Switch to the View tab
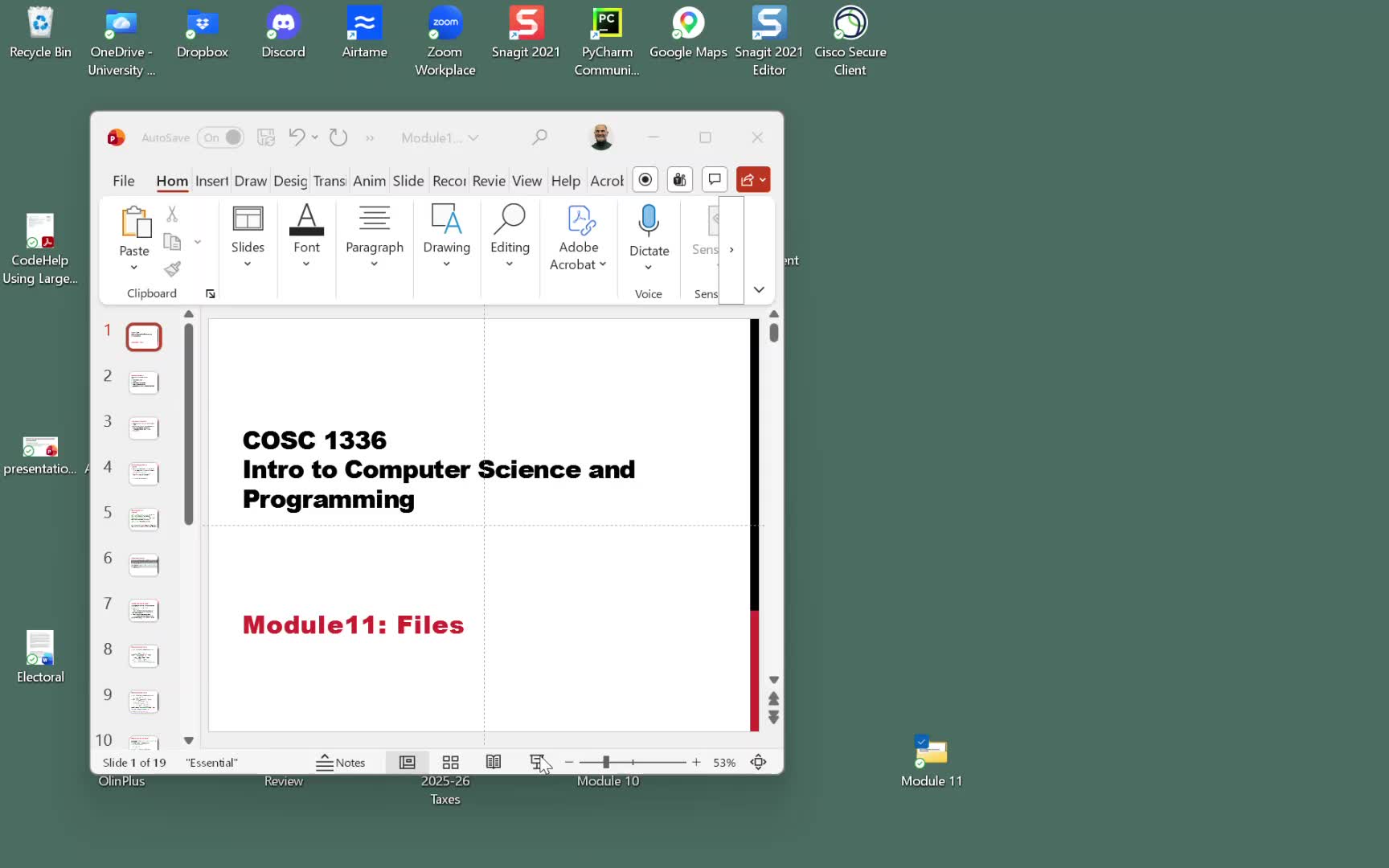The height and width of the screenshot is (868, 1389). (x=527, y=181)
